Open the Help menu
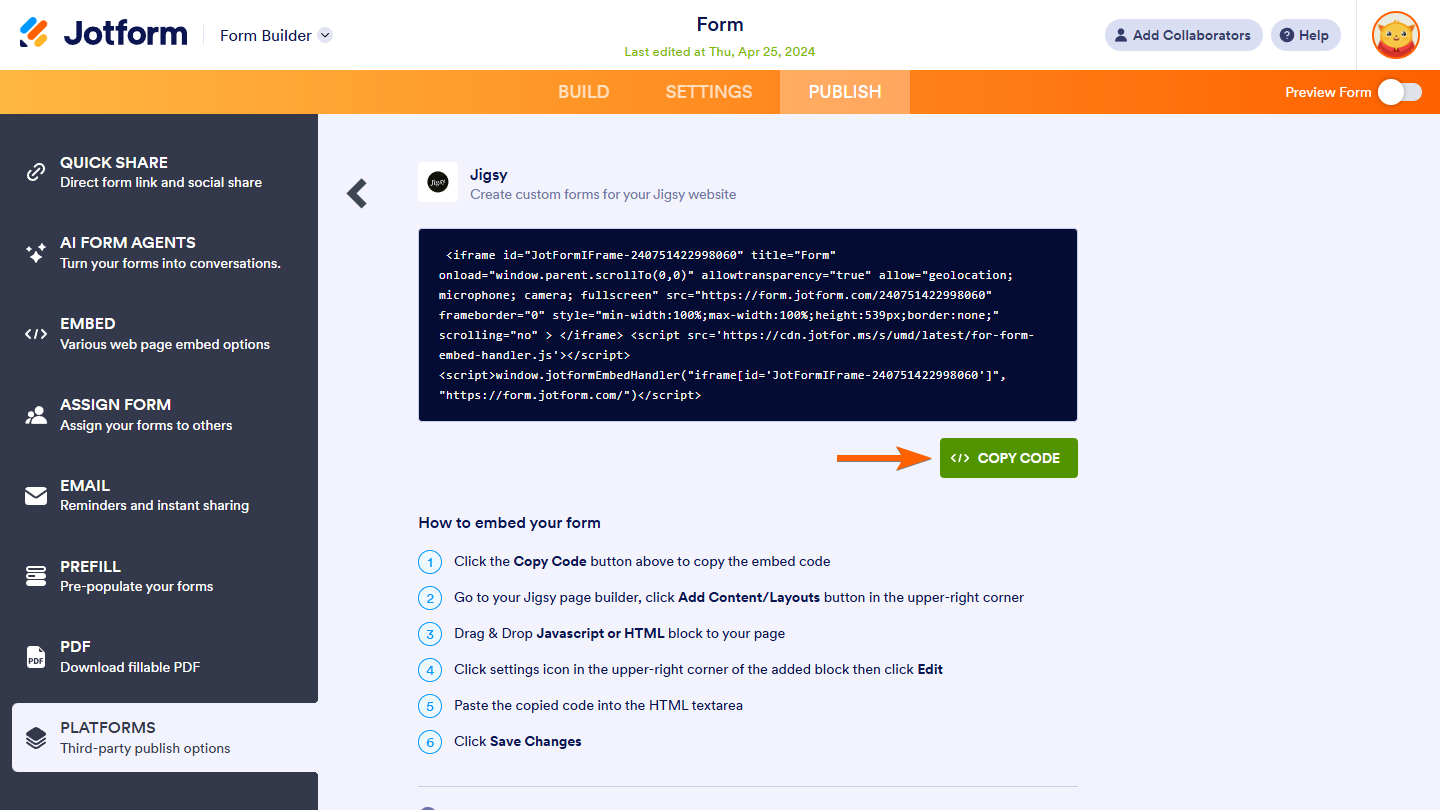 [1306, 35]
